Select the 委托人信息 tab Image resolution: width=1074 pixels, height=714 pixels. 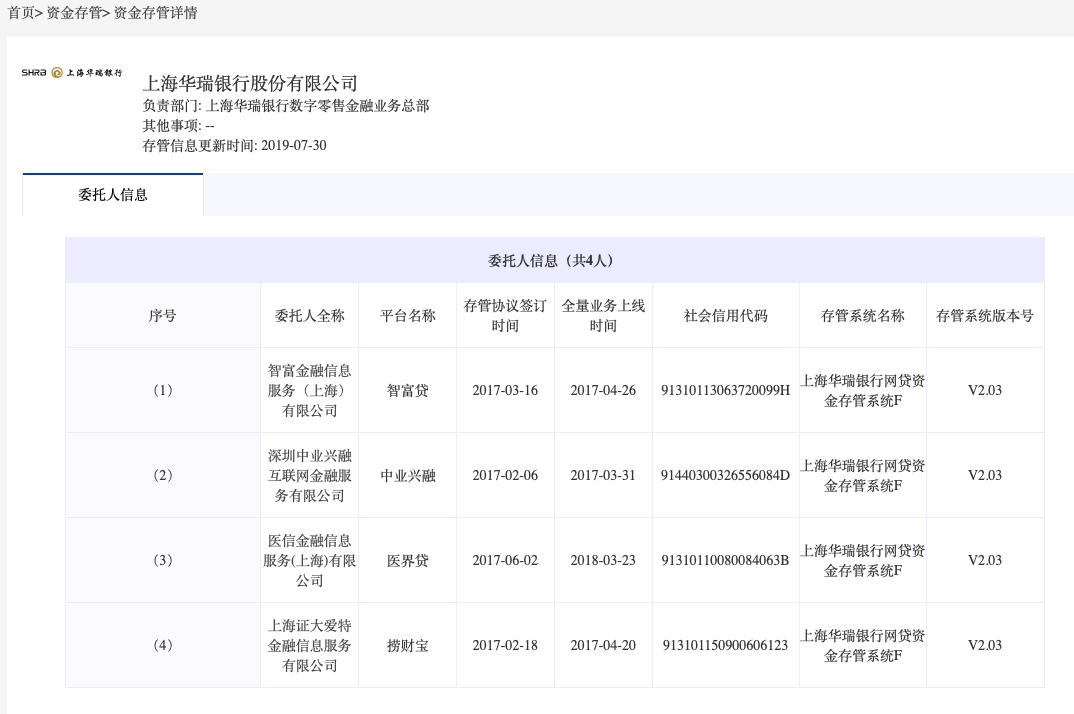[112, 195]
